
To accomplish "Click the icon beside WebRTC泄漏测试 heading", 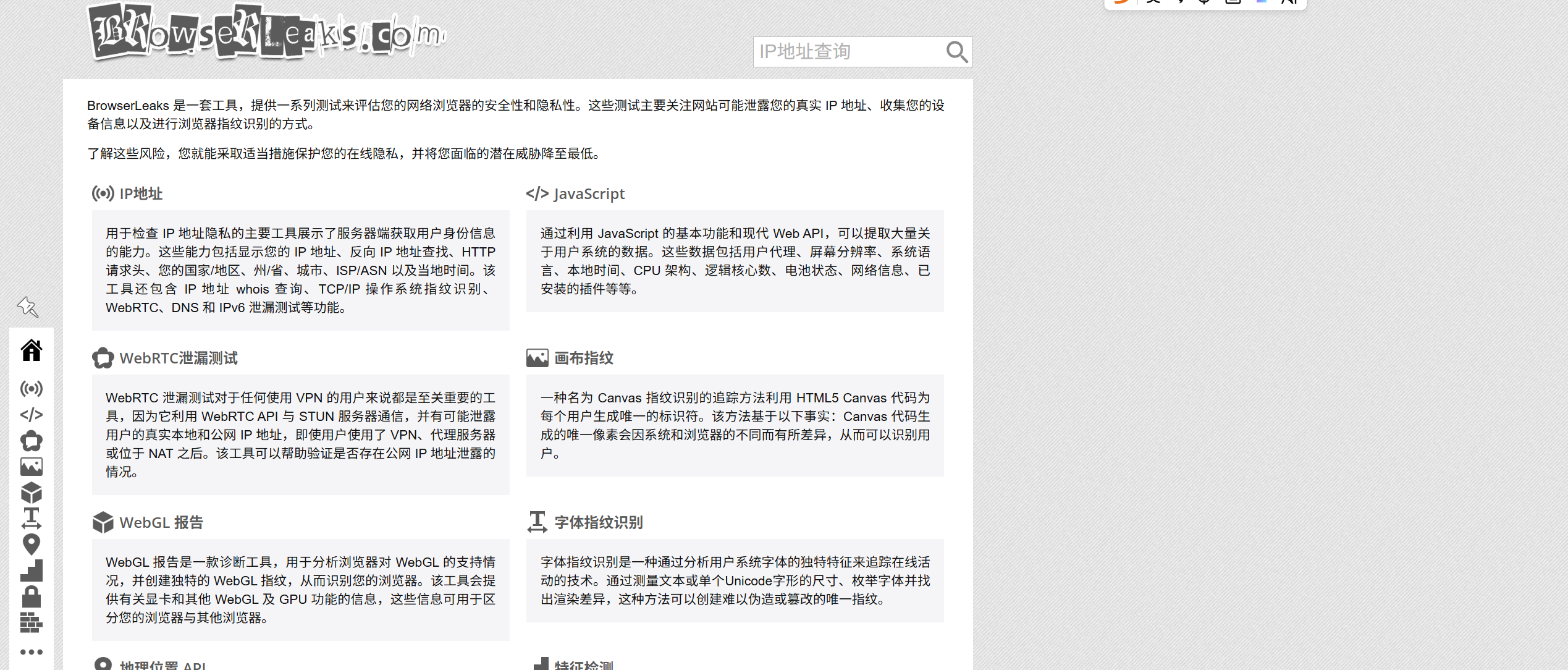I will [103, 358].
